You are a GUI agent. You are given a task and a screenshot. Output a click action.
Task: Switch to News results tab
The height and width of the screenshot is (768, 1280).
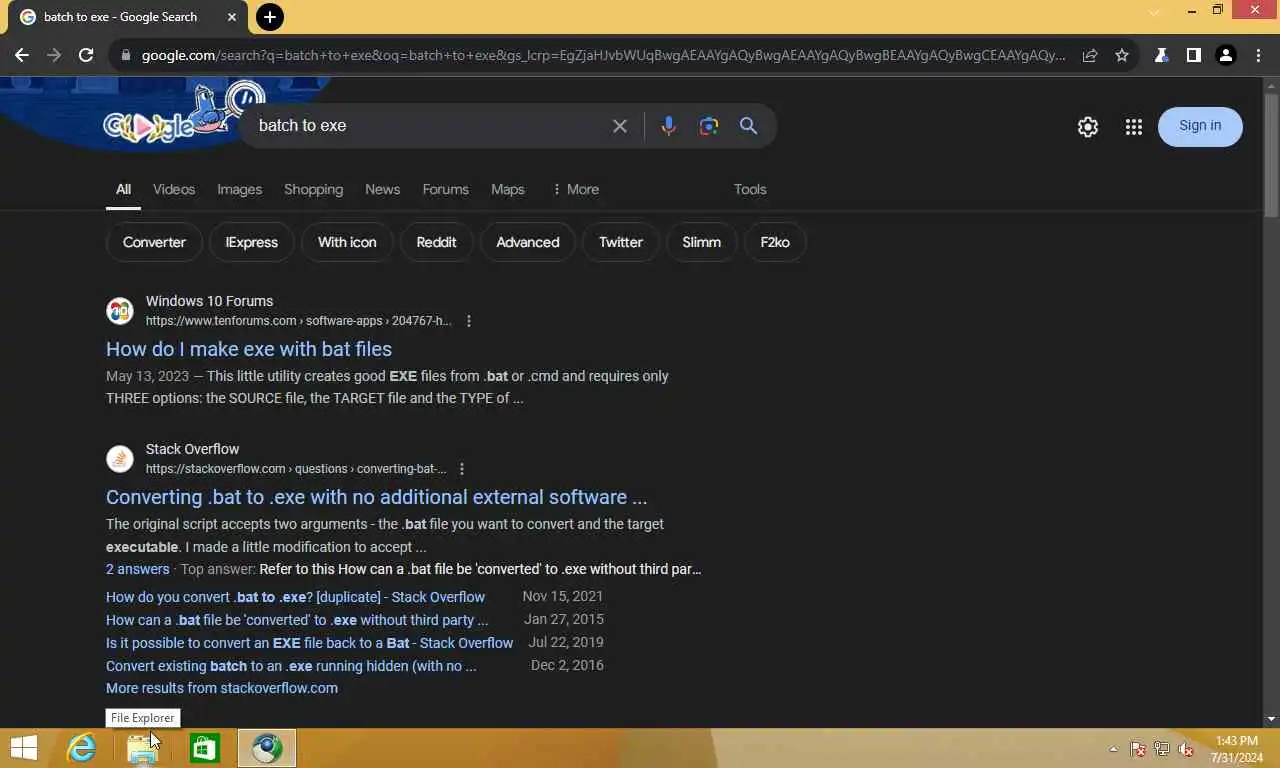tap(382, 189)
